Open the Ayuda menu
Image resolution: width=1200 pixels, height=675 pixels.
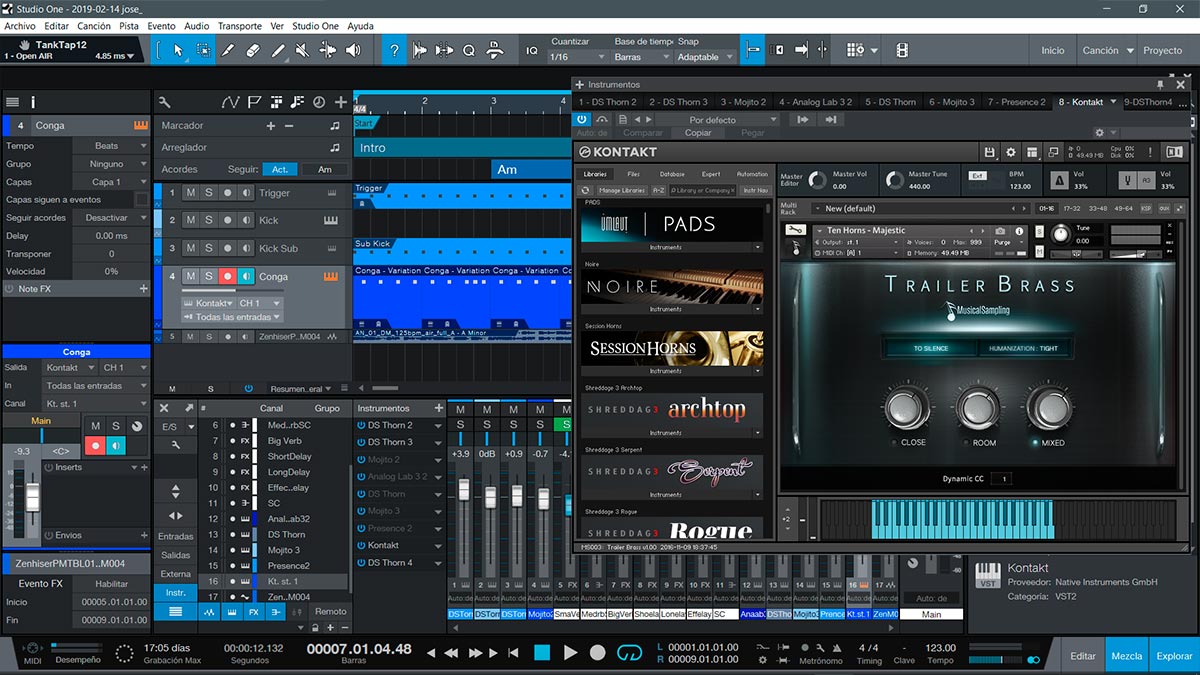tap(360, 26)
